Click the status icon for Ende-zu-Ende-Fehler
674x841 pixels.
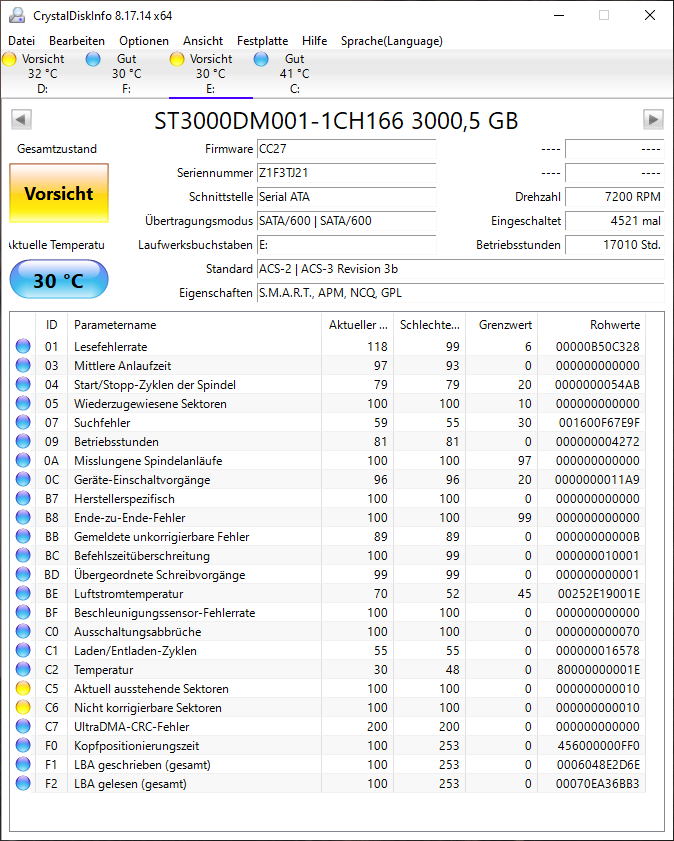(23, 518)
